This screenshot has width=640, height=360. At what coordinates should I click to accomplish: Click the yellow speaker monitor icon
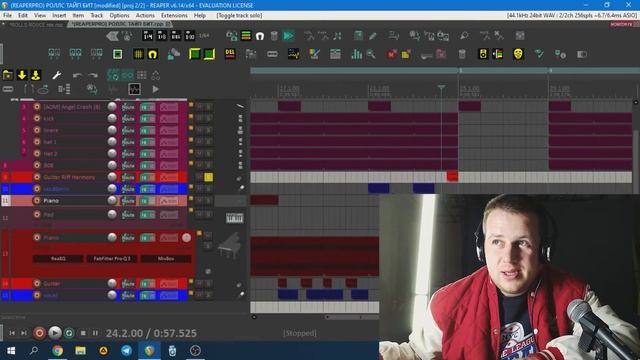pos(483,54)
